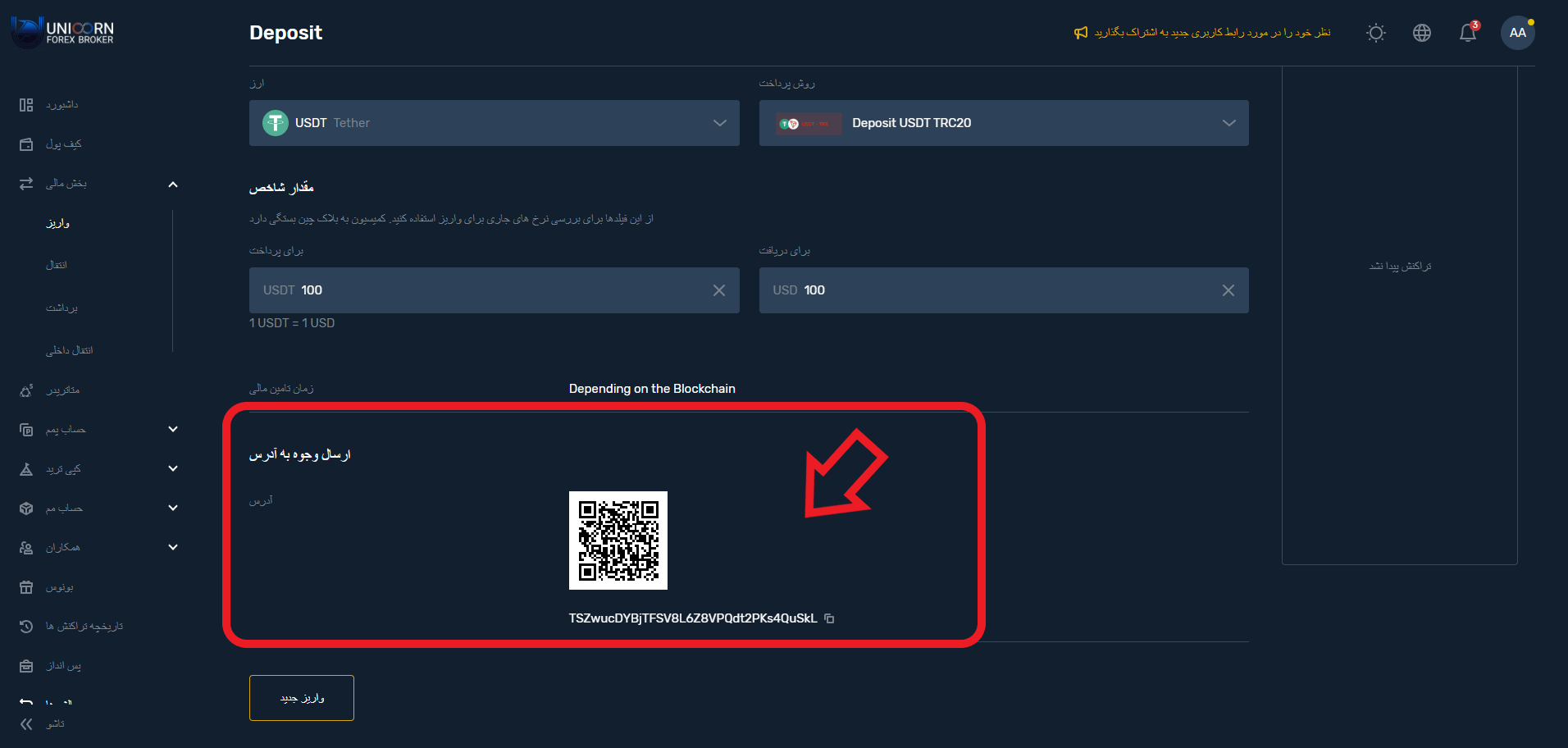
Task: Open the Deposit USDT TRC20 method dropdown
Action: pyautogui.click(x=1004, y=123)
